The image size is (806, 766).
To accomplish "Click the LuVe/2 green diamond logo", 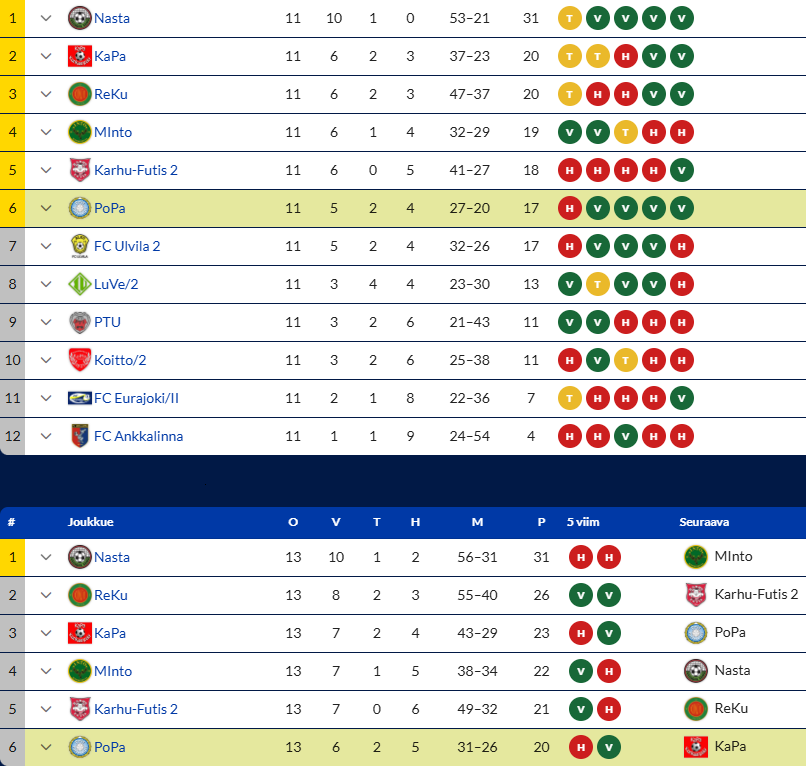I will [80, 284].
